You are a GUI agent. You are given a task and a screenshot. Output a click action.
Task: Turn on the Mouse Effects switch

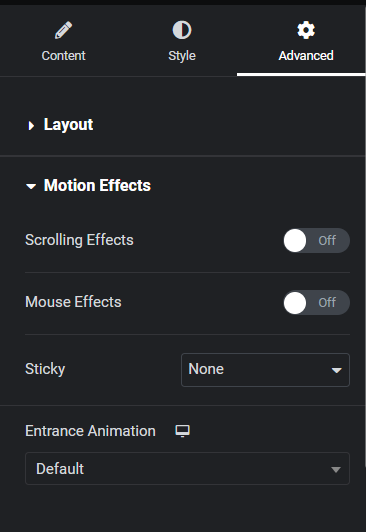tap(316, 303)
